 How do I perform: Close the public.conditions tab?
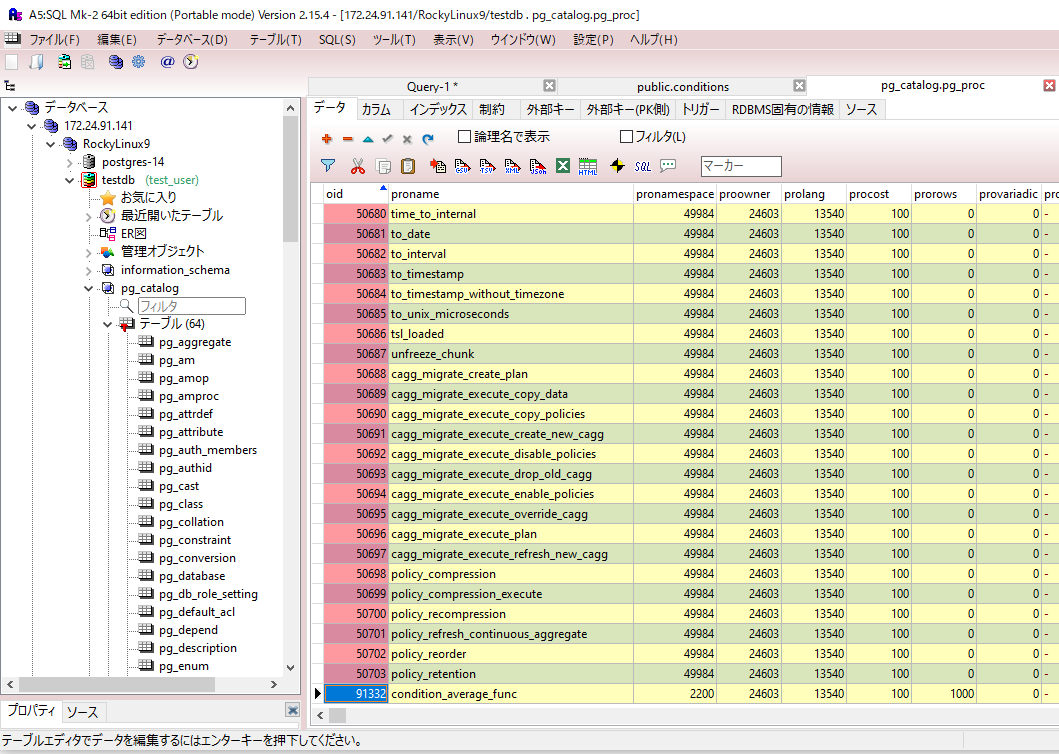(799, 86)
